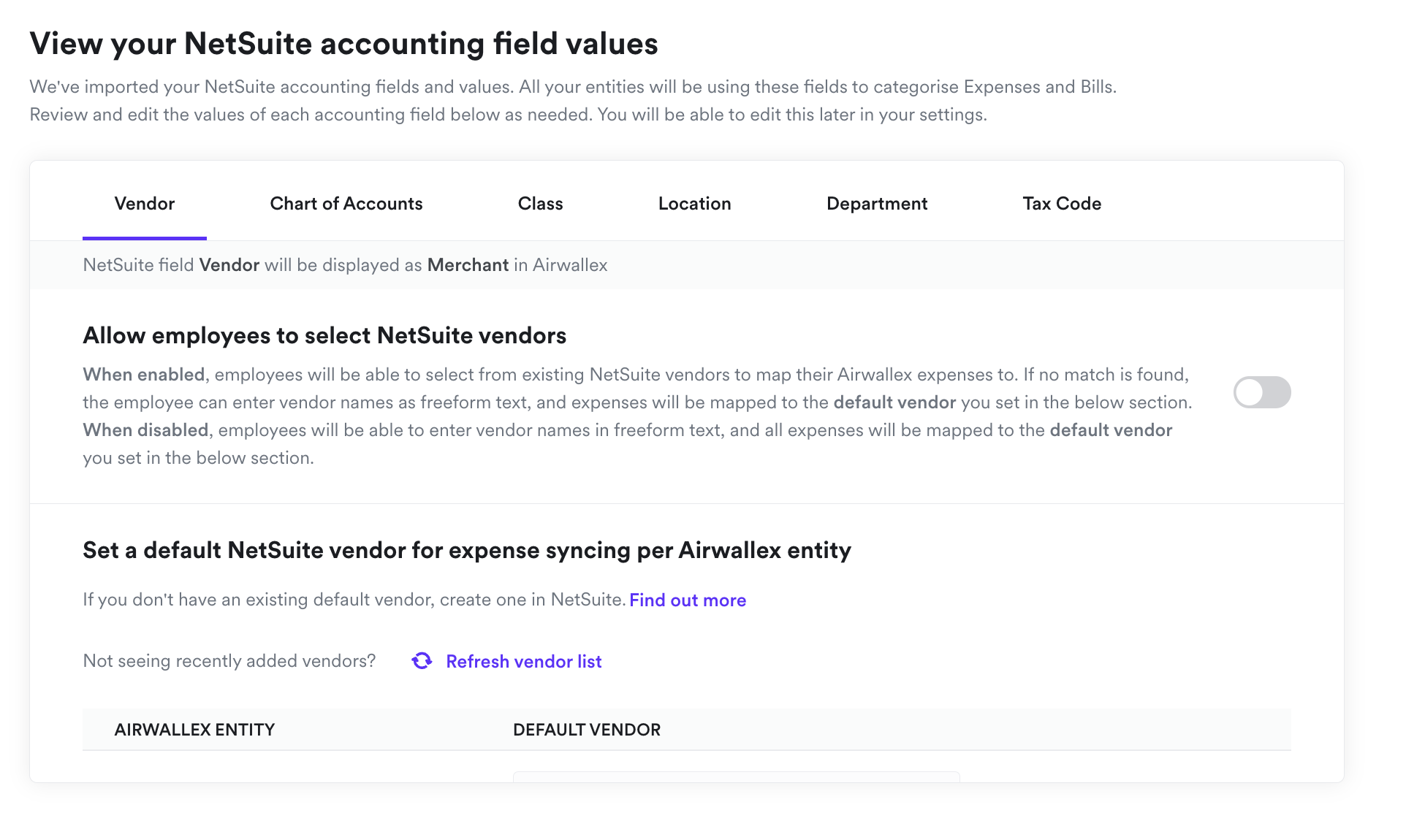Viewport: 1406px width, 840px height.
Task: Click the Refresh vendor list link
Action: click(523, 661)
